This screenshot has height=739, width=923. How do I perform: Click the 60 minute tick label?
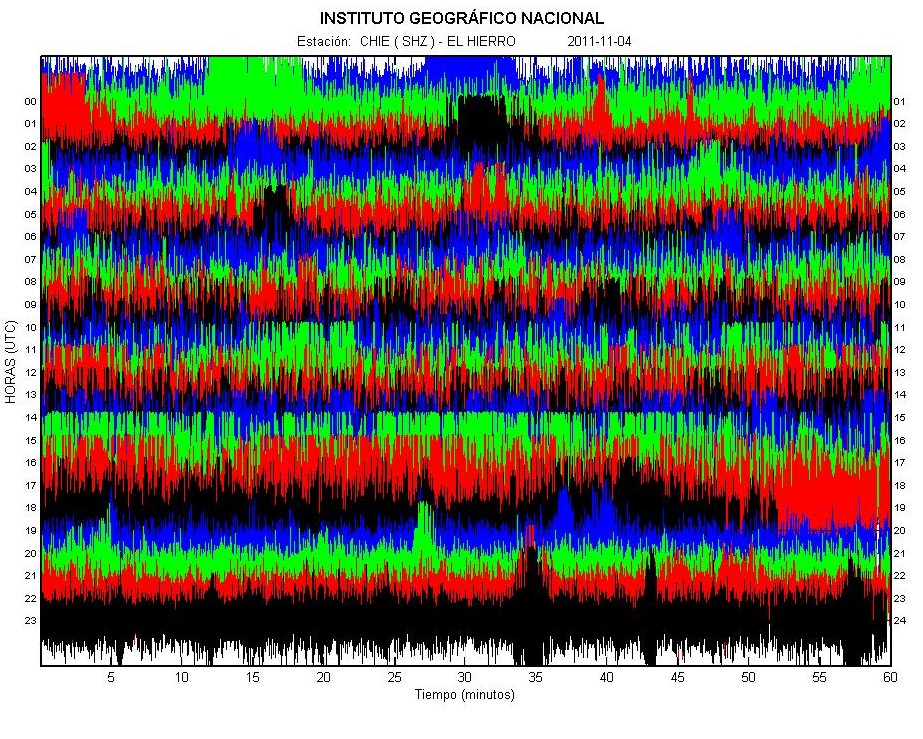tap(889, 677)
